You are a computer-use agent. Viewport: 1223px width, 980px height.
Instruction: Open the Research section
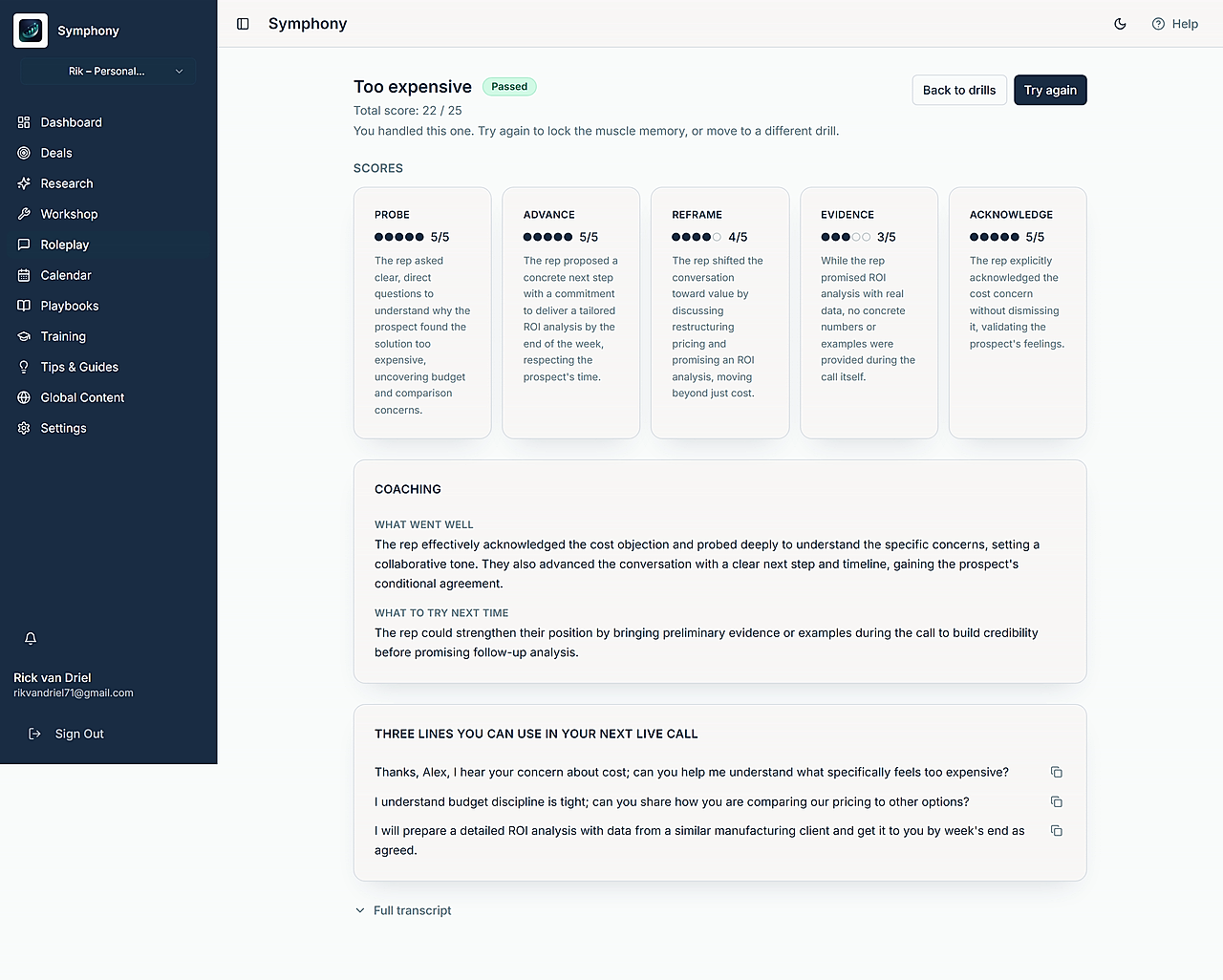(108, 183)
